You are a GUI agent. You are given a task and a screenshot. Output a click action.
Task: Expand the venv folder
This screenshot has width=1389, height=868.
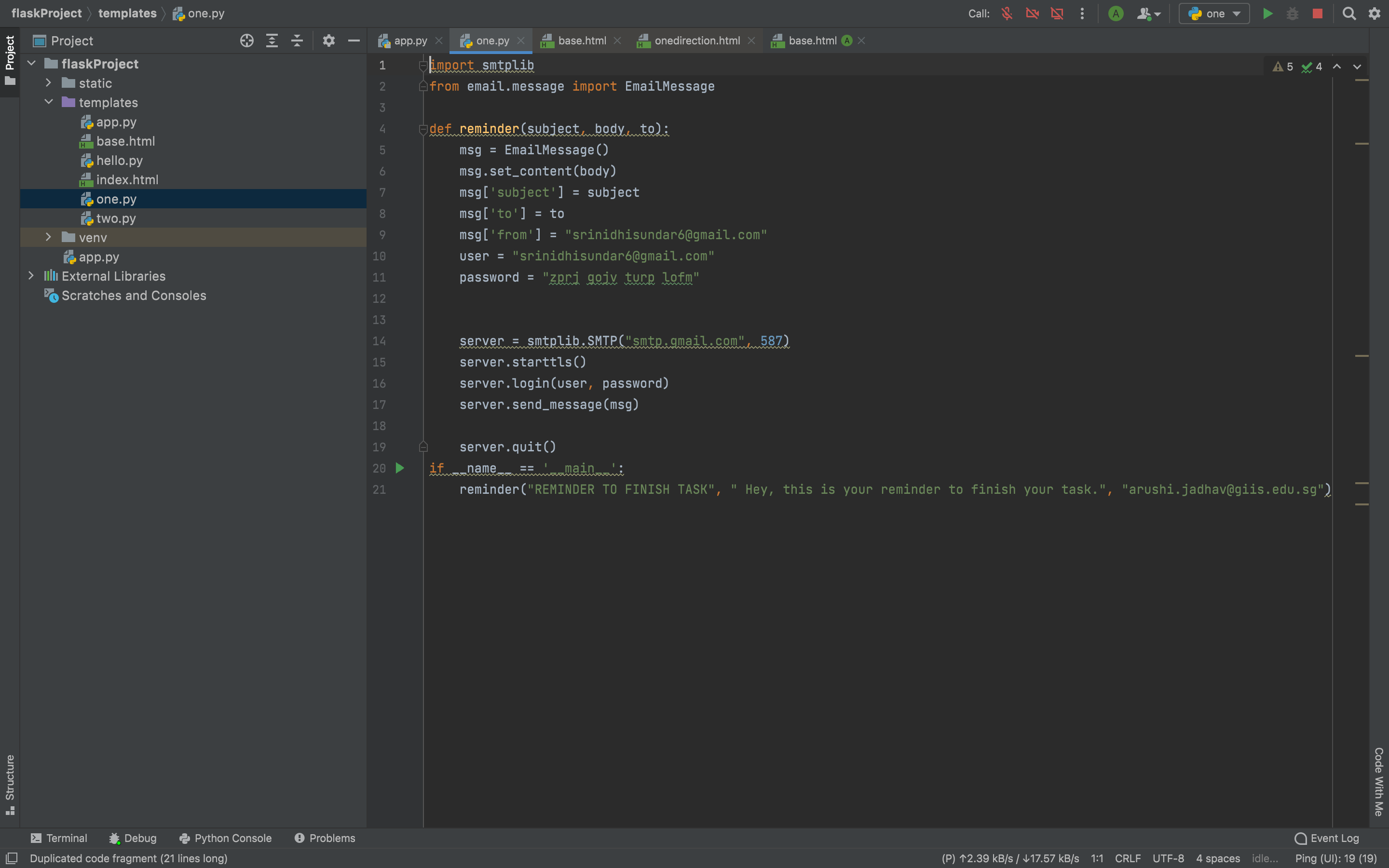point(49,237)
